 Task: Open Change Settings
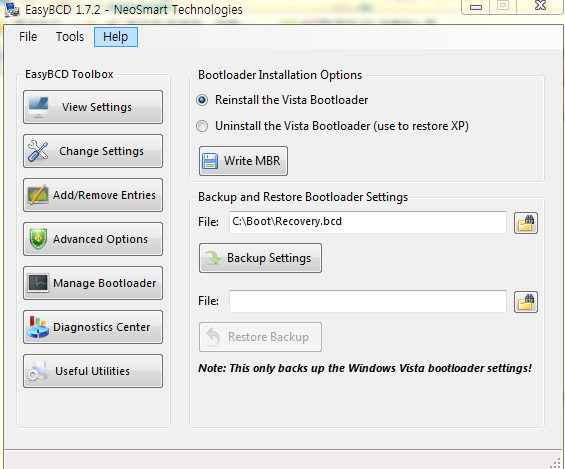pos(93,151)
